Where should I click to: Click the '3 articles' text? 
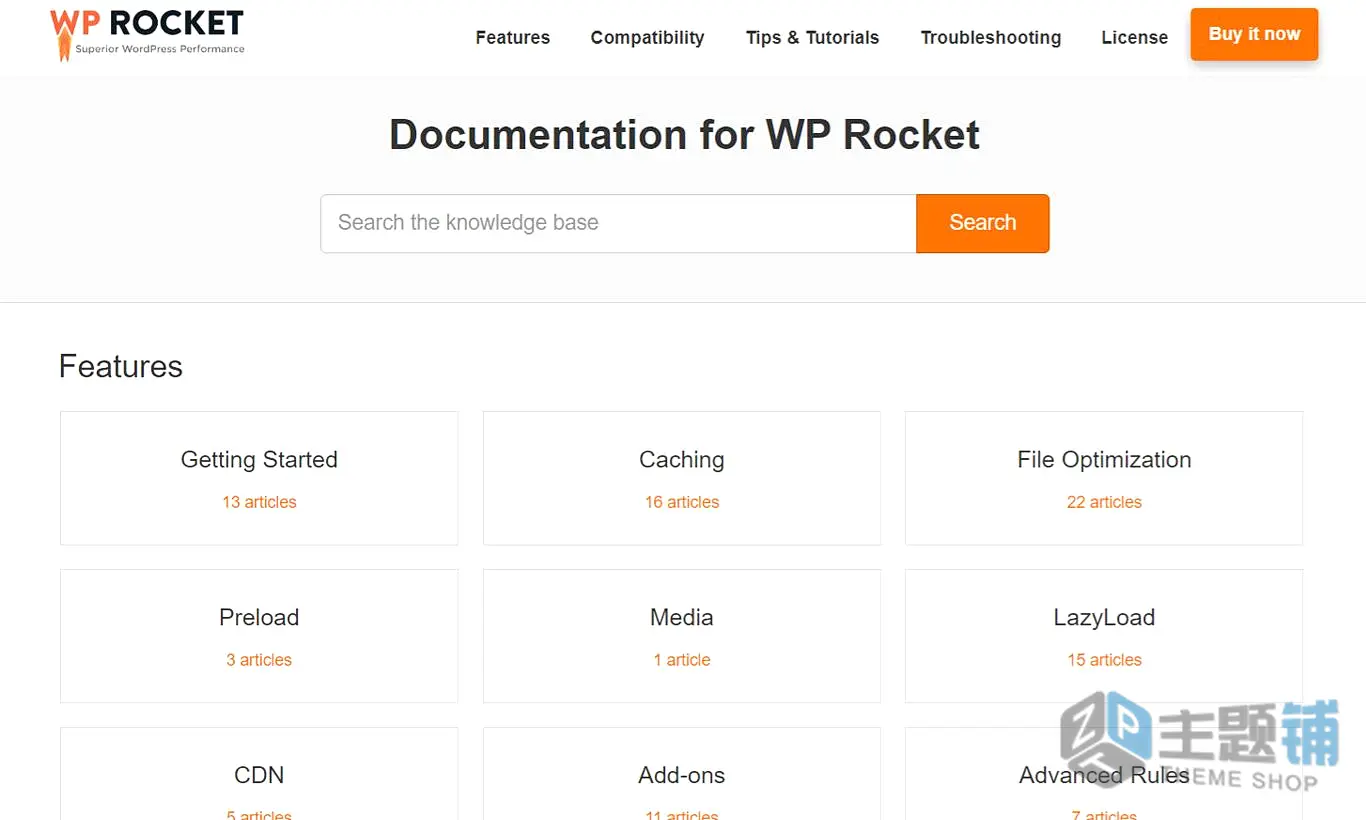(259, 660)
